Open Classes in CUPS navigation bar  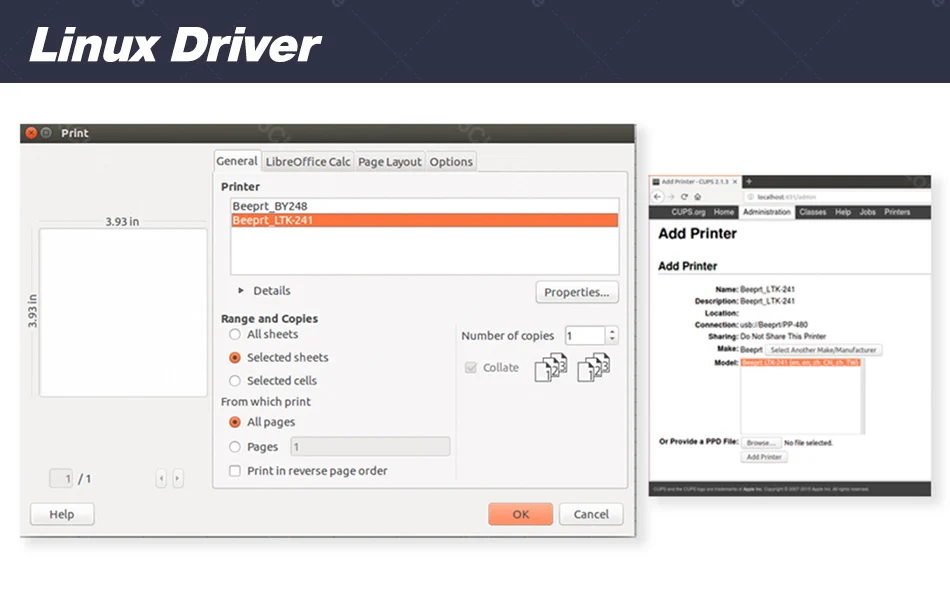pyautogui.click(x=812, y=212)
